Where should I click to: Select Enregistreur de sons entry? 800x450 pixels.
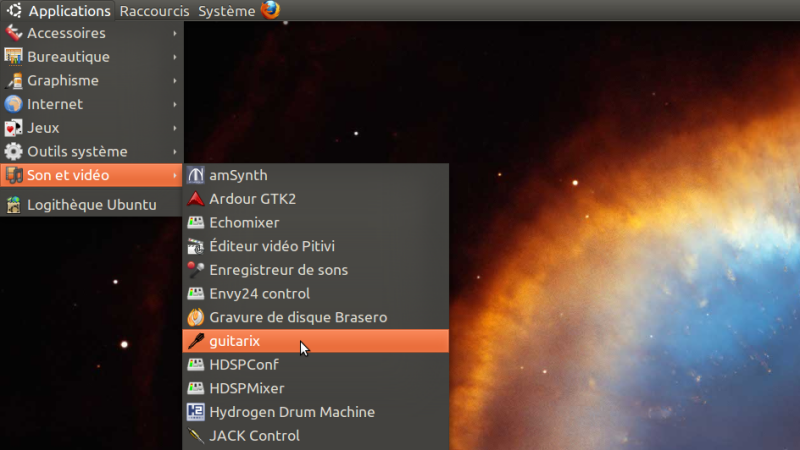coord(315,270)
